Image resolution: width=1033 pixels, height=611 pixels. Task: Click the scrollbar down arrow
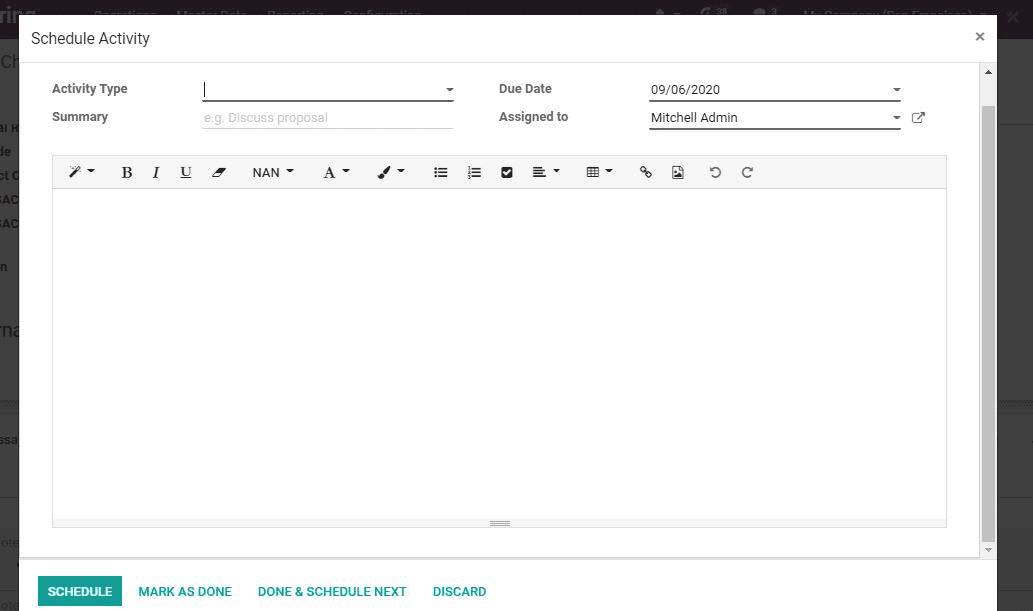click(988, 550)
